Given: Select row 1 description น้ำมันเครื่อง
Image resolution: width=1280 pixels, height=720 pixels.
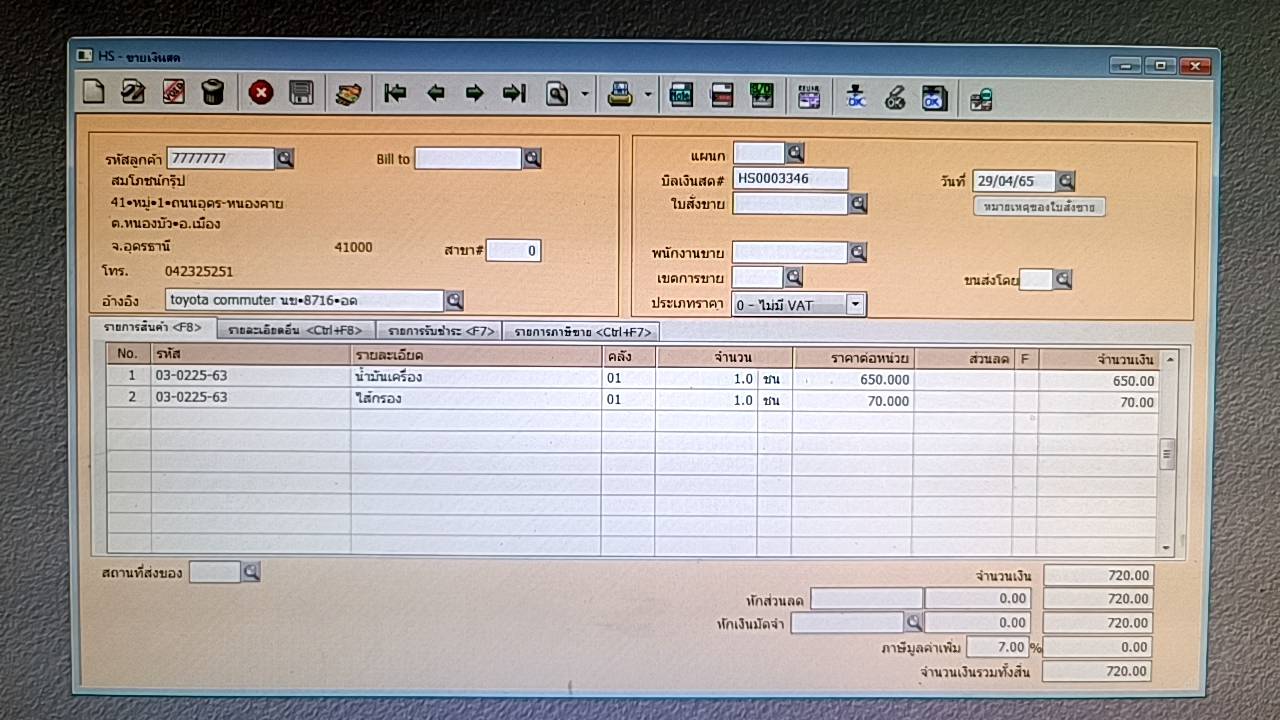Looking at the screenshot, I should (x=475, y=378).
